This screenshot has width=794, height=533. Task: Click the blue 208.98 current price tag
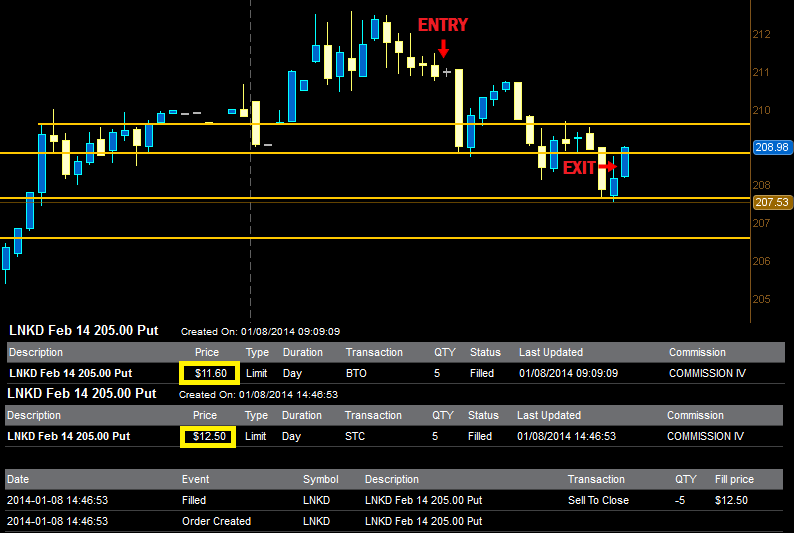pos(772,147)
